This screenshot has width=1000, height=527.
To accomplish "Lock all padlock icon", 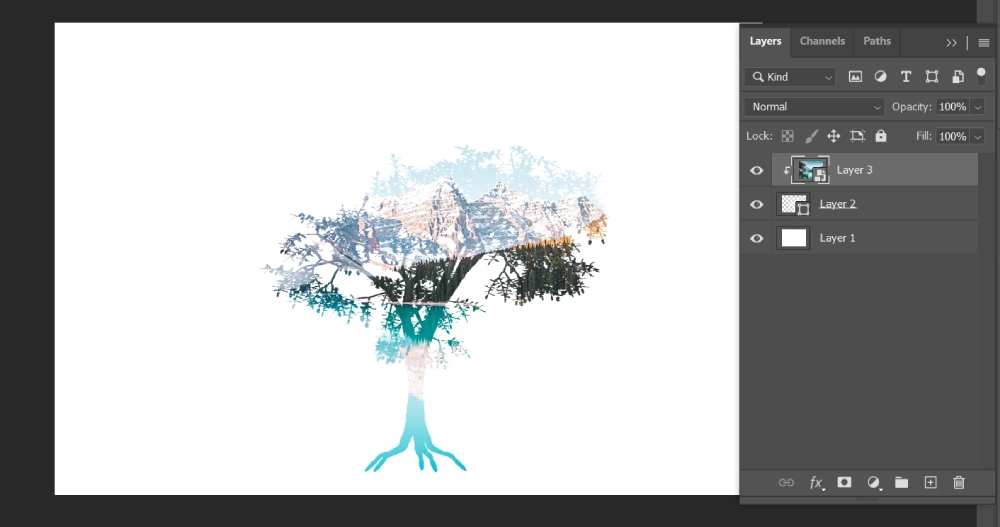I will coord(881,136).
